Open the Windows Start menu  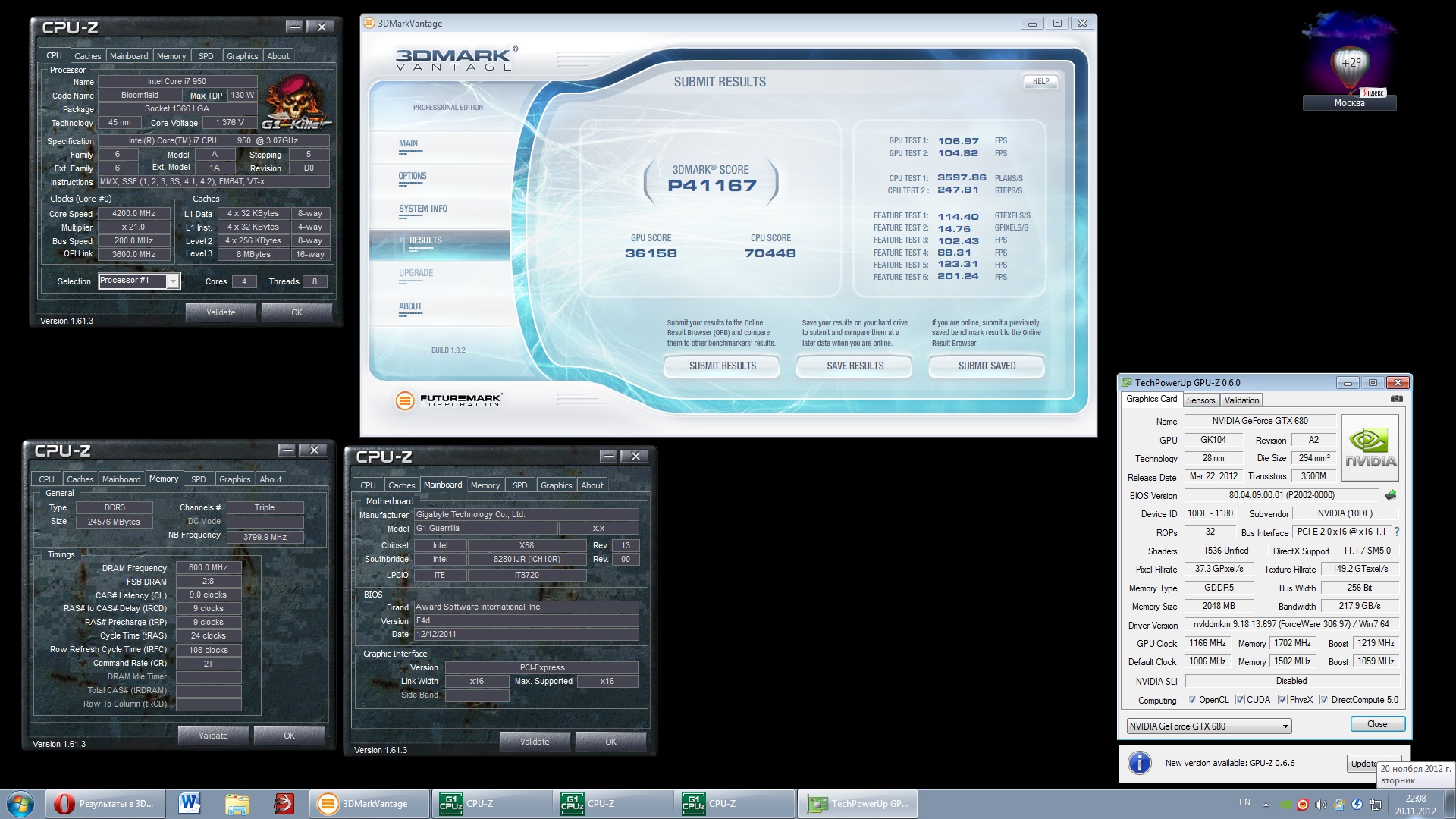20,804
